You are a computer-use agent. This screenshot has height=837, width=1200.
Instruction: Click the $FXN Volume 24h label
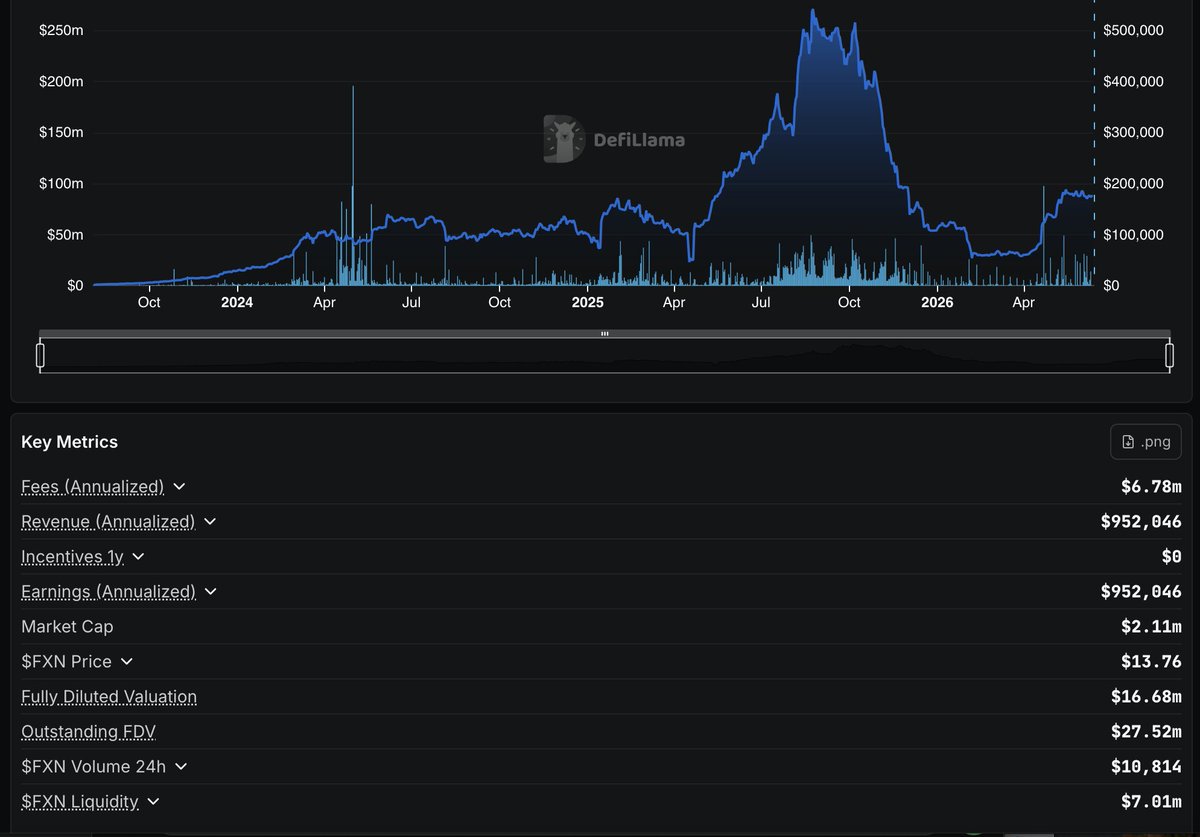93,767
